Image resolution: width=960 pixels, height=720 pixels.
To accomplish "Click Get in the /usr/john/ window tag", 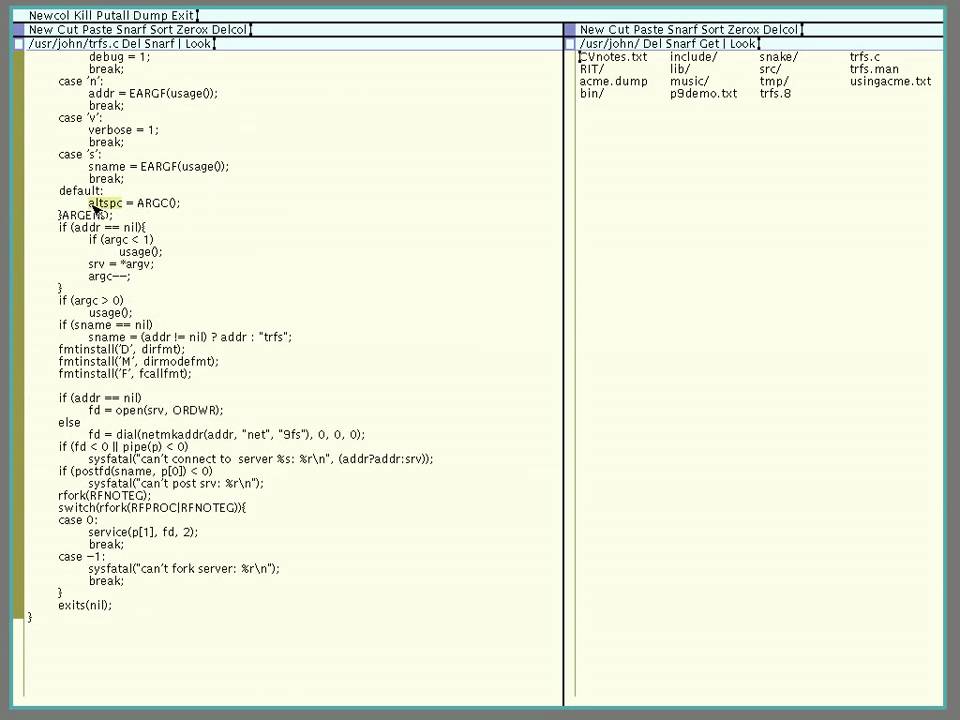I will tap(709, 44).
